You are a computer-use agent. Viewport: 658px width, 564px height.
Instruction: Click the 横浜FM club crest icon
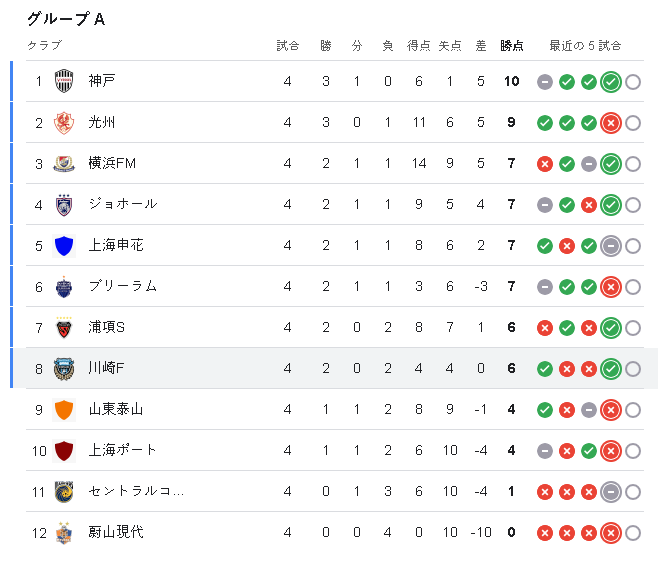point(64,163)
